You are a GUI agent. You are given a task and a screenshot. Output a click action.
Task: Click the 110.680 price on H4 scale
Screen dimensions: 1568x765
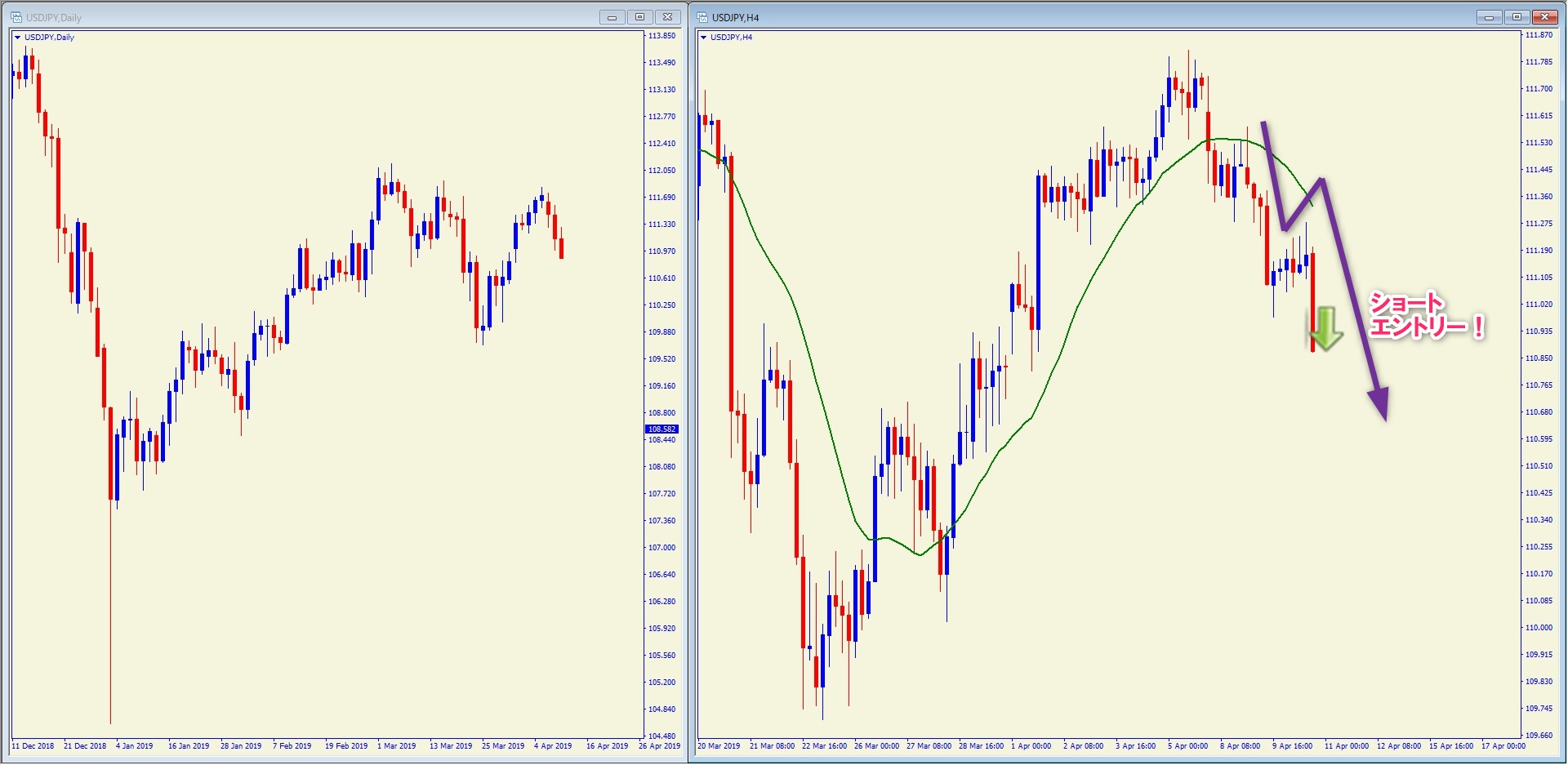click(1539, 412)
